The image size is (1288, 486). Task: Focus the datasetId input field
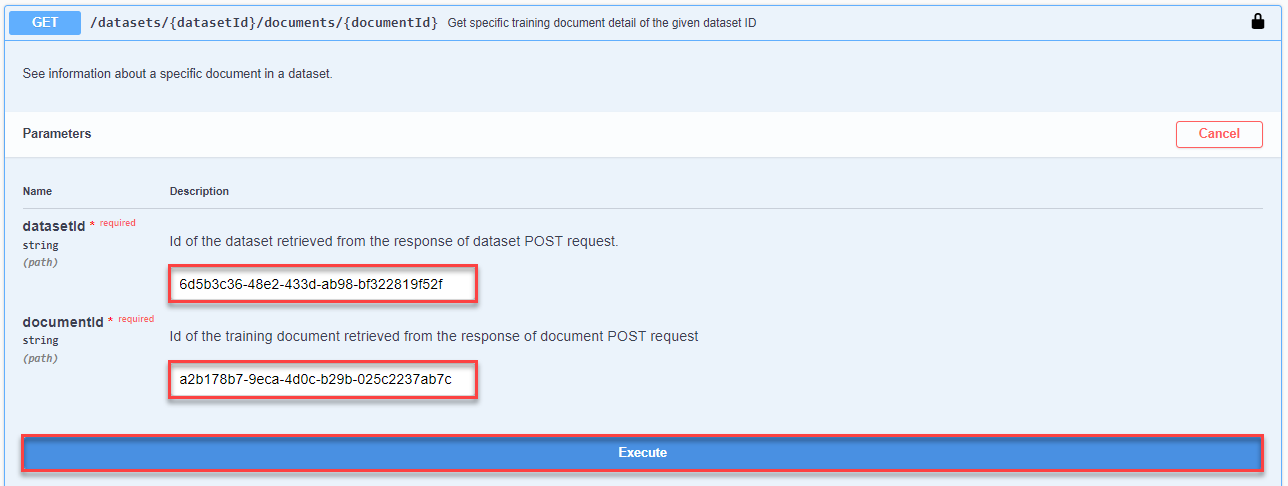coord(323,284)
